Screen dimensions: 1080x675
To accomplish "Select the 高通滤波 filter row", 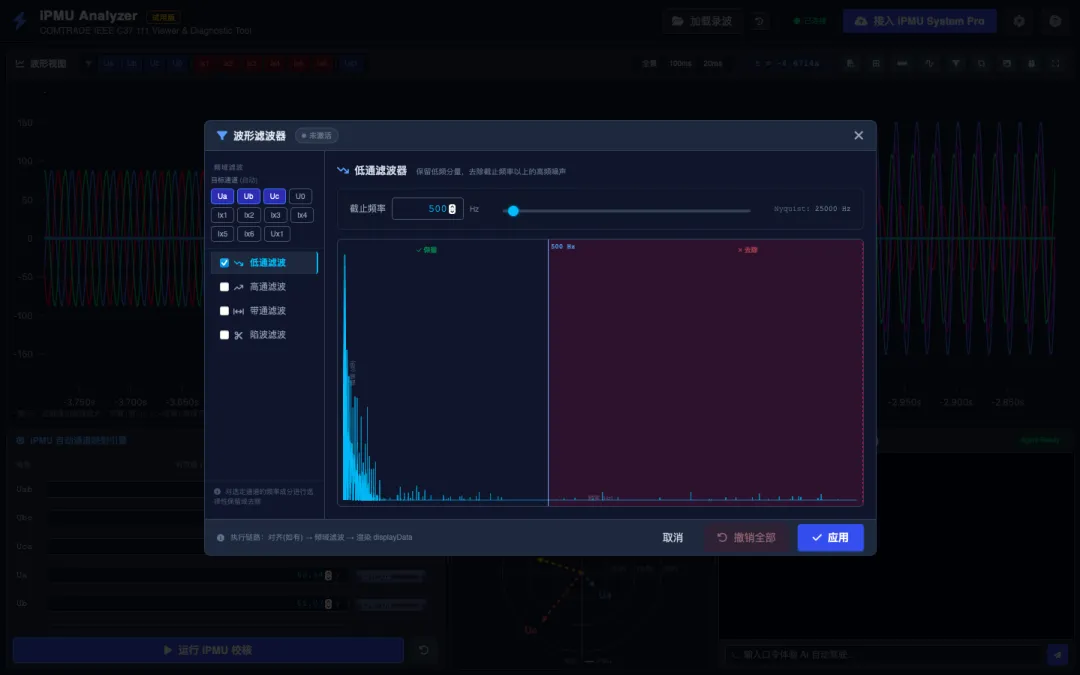I will (264, 287).
